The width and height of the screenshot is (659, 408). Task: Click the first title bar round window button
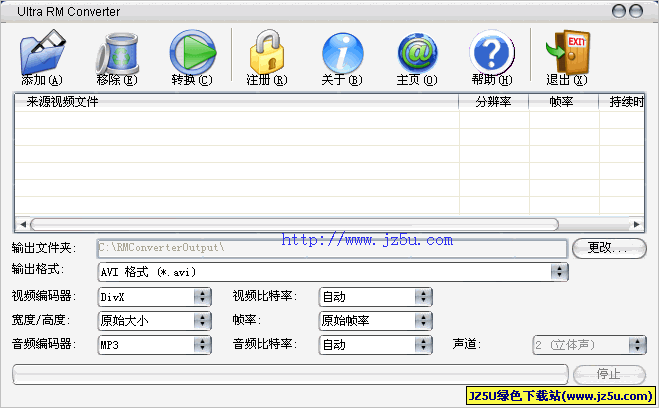[619, 11]
